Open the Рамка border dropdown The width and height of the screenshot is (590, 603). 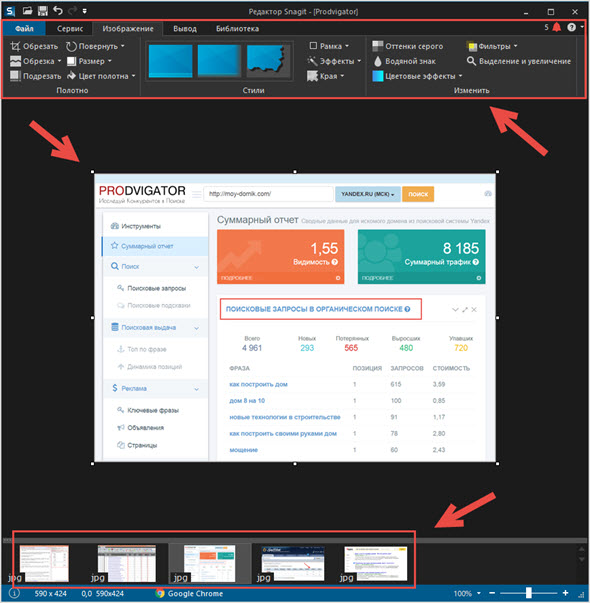click(329, 46)
